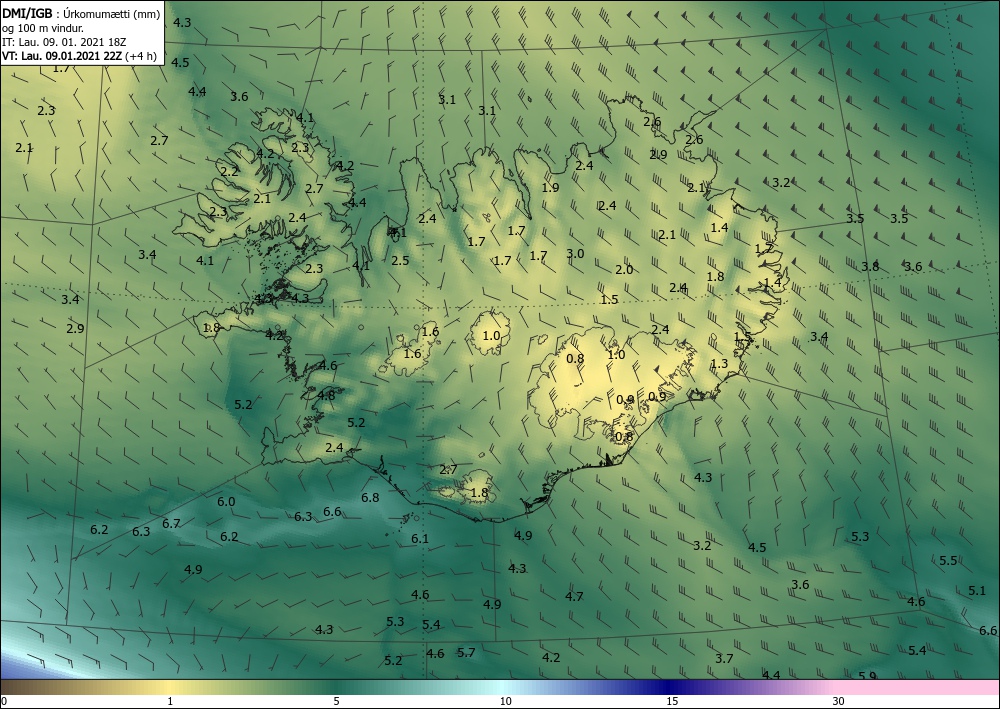Click the 2.5 precipitation value

point(401,261)
